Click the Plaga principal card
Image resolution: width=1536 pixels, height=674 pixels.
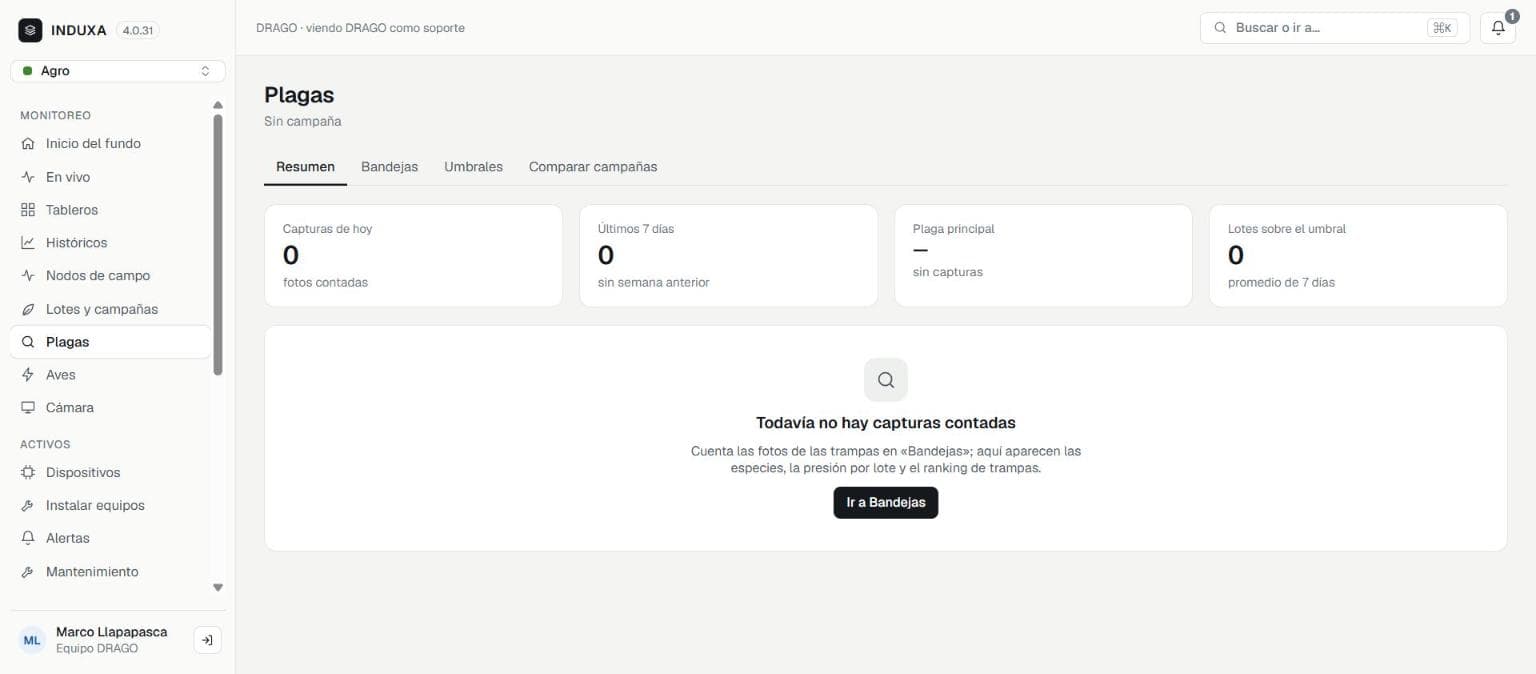tap(1043, 256)
